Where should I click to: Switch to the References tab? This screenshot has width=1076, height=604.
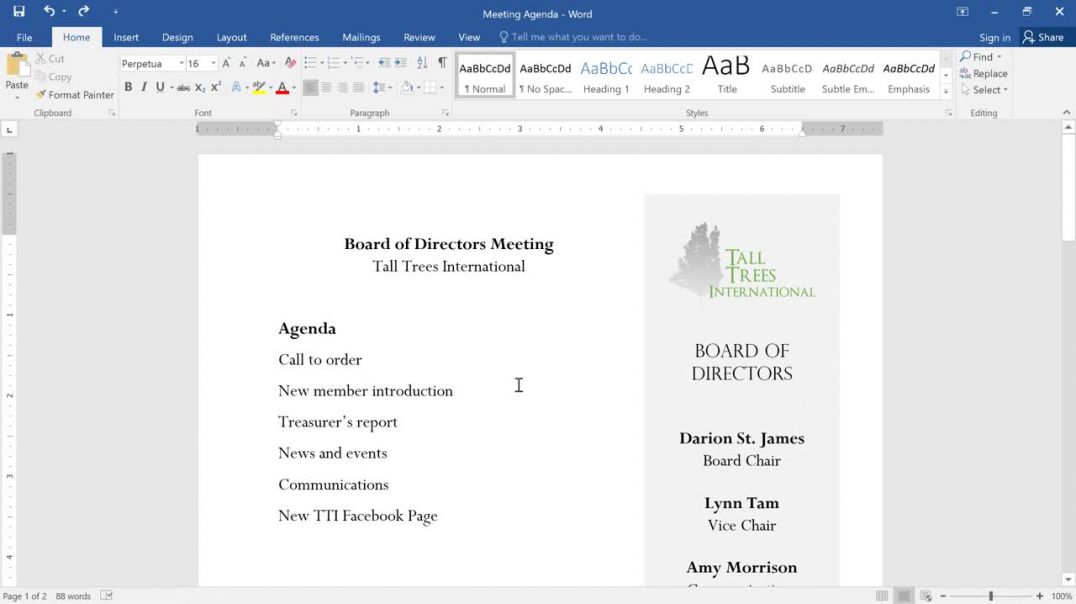tap(294, 37)
